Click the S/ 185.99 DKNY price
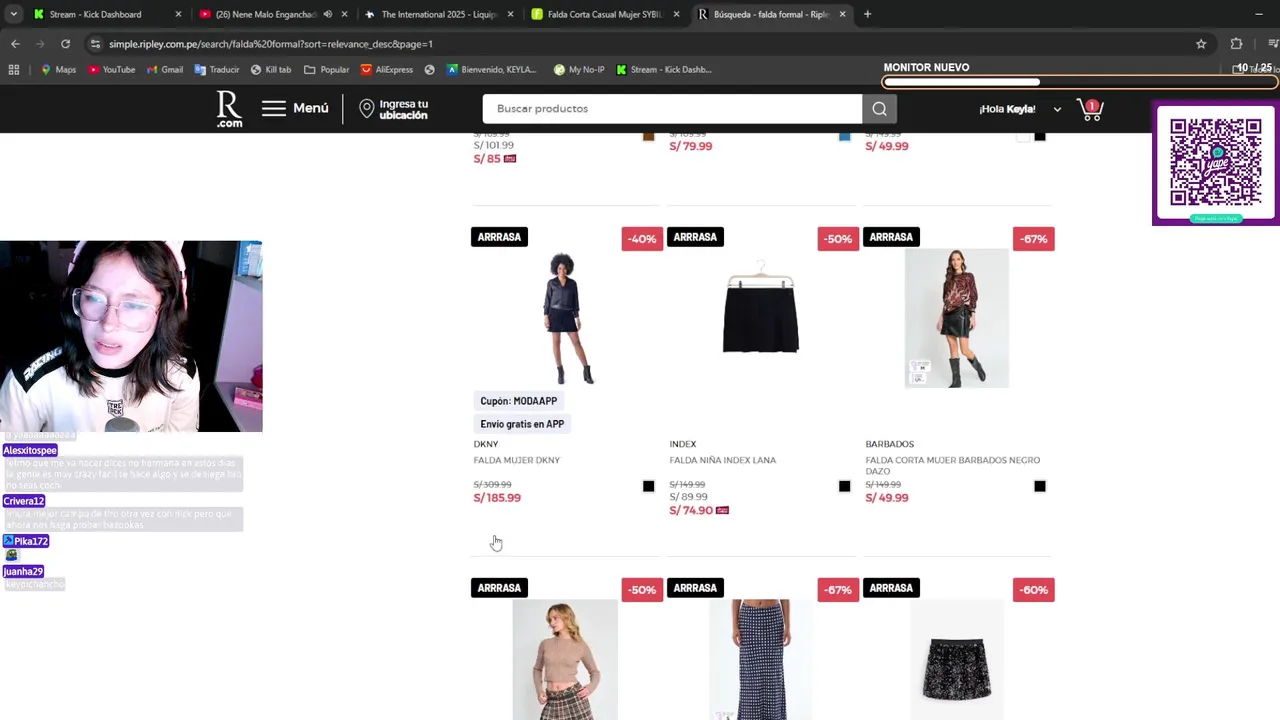This screenshot has height=720, width=1280. 497,498
